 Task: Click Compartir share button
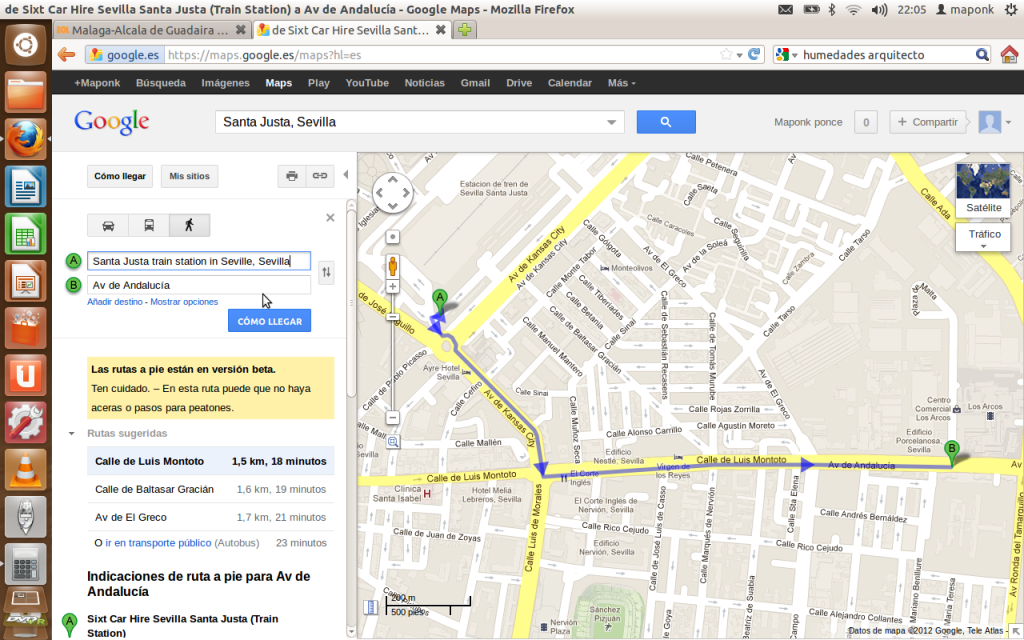pyautogui.click(x=927, y=122)
